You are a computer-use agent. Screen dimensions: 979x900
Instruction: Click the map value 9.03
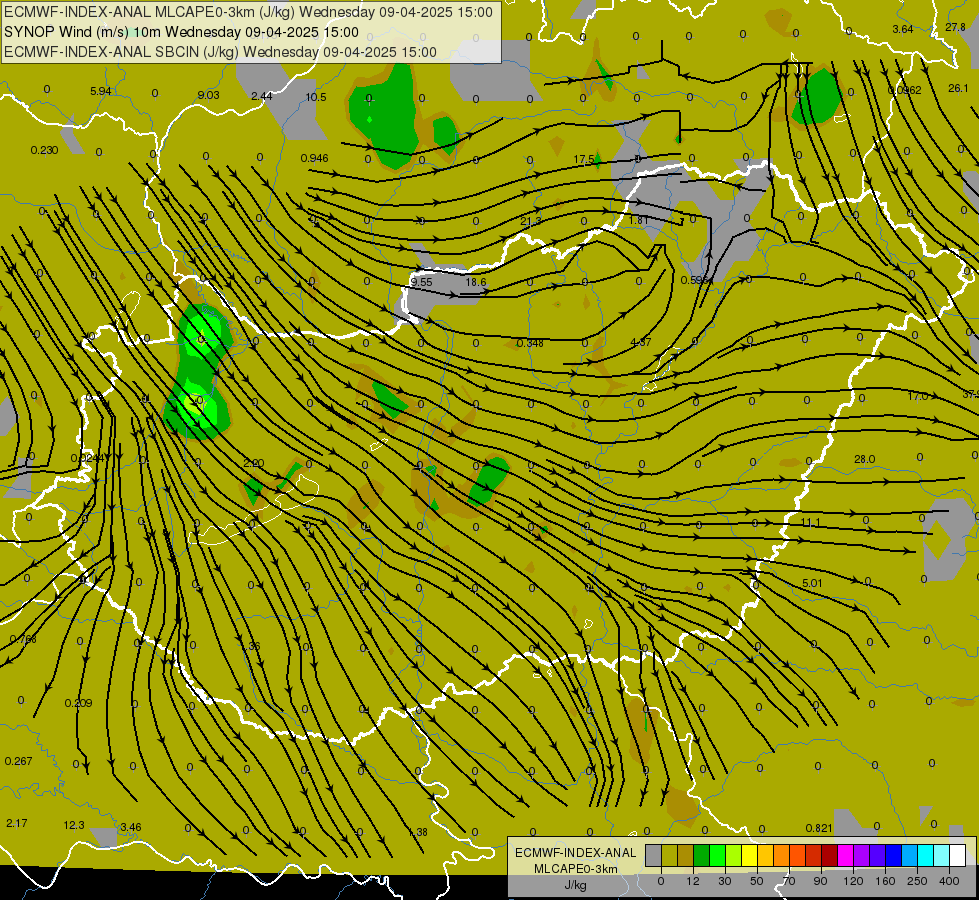(x=209, y=95)
